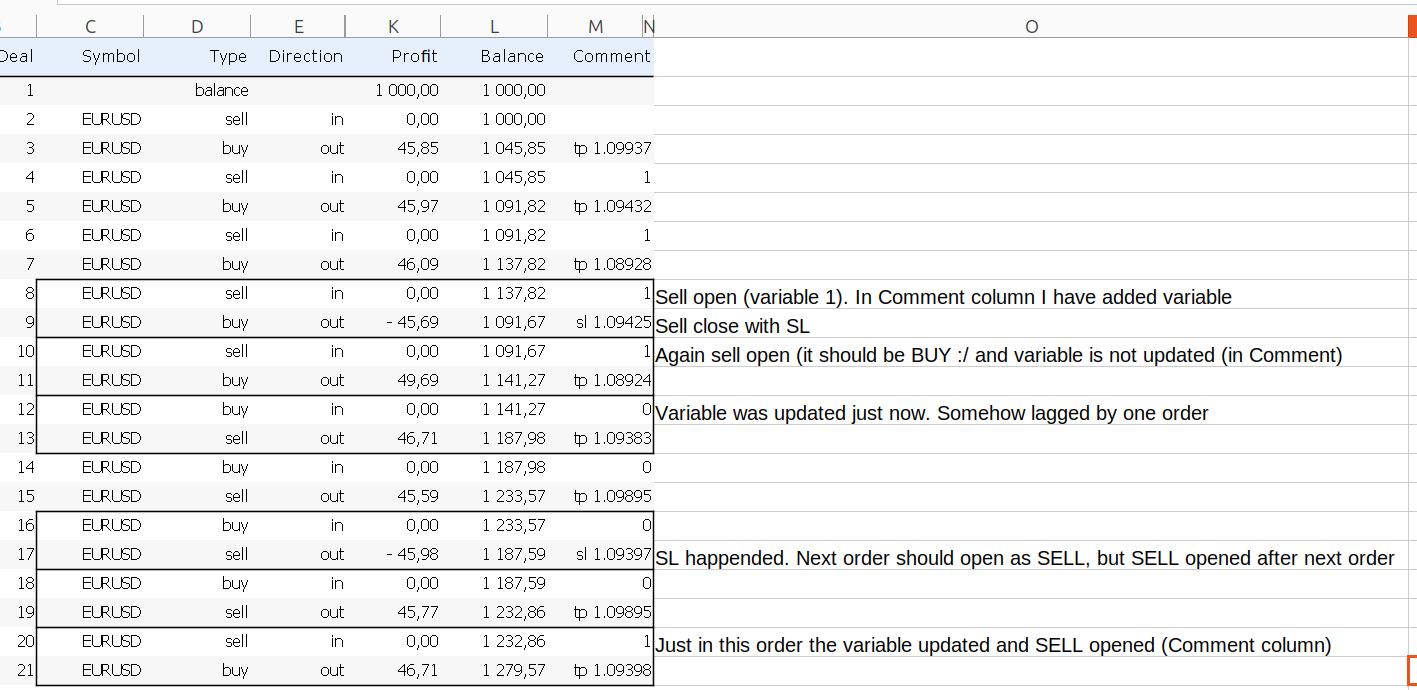Select column C header

point(90,27)
